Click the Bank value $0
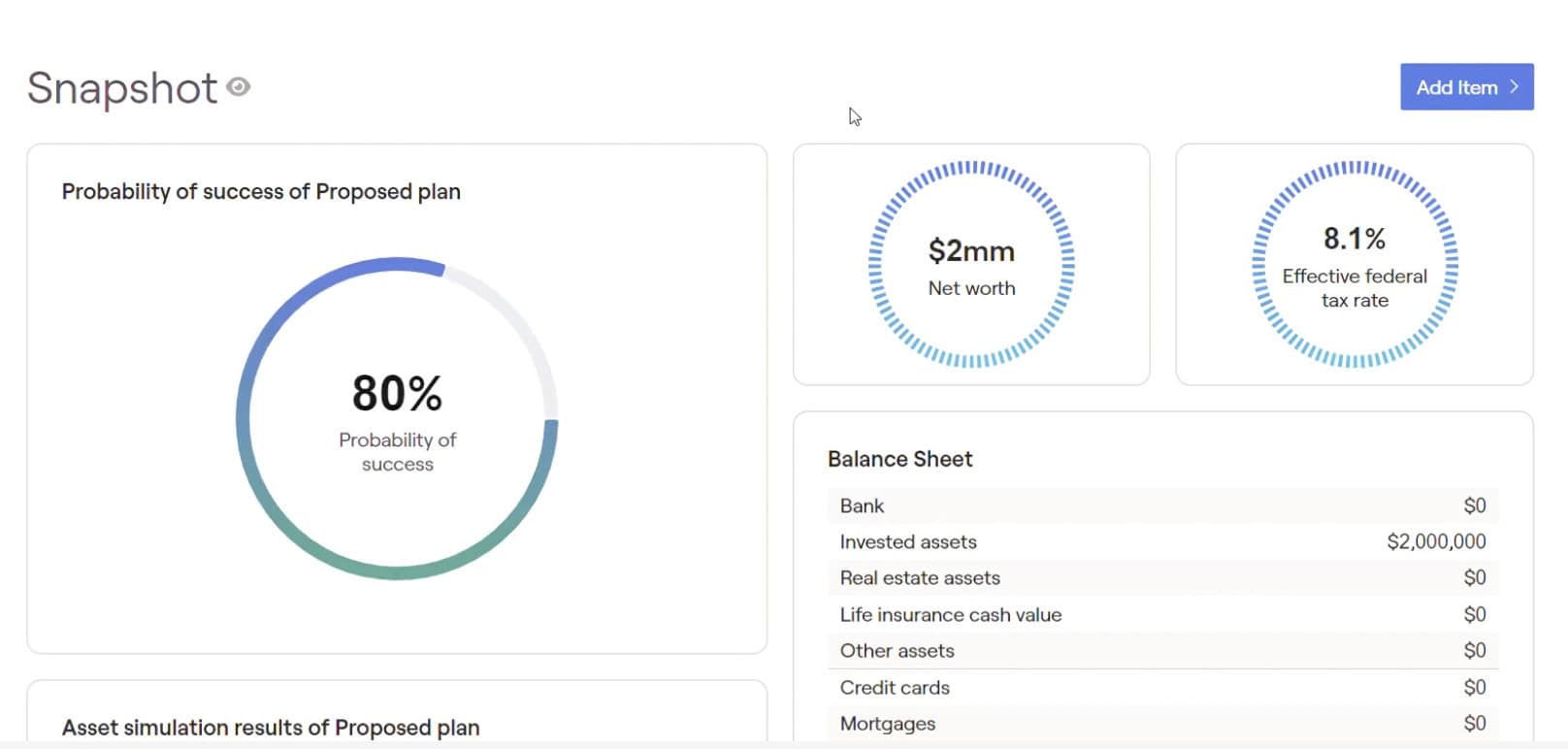Image resolution: width=1568 pixels, height=749 pixels. tap(1474, 505)
